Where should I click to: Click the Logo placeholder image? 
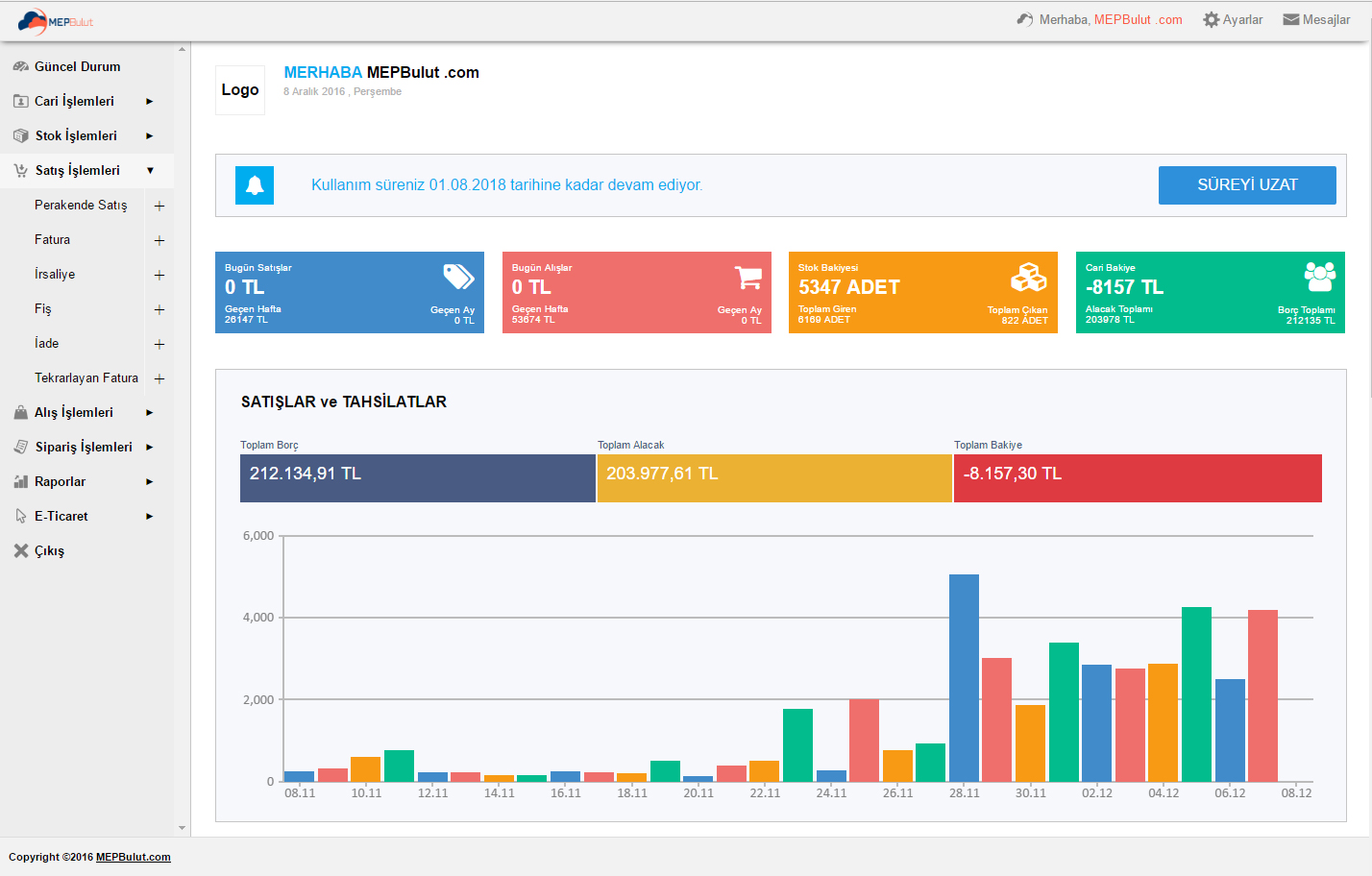click(x=240, y=90)
